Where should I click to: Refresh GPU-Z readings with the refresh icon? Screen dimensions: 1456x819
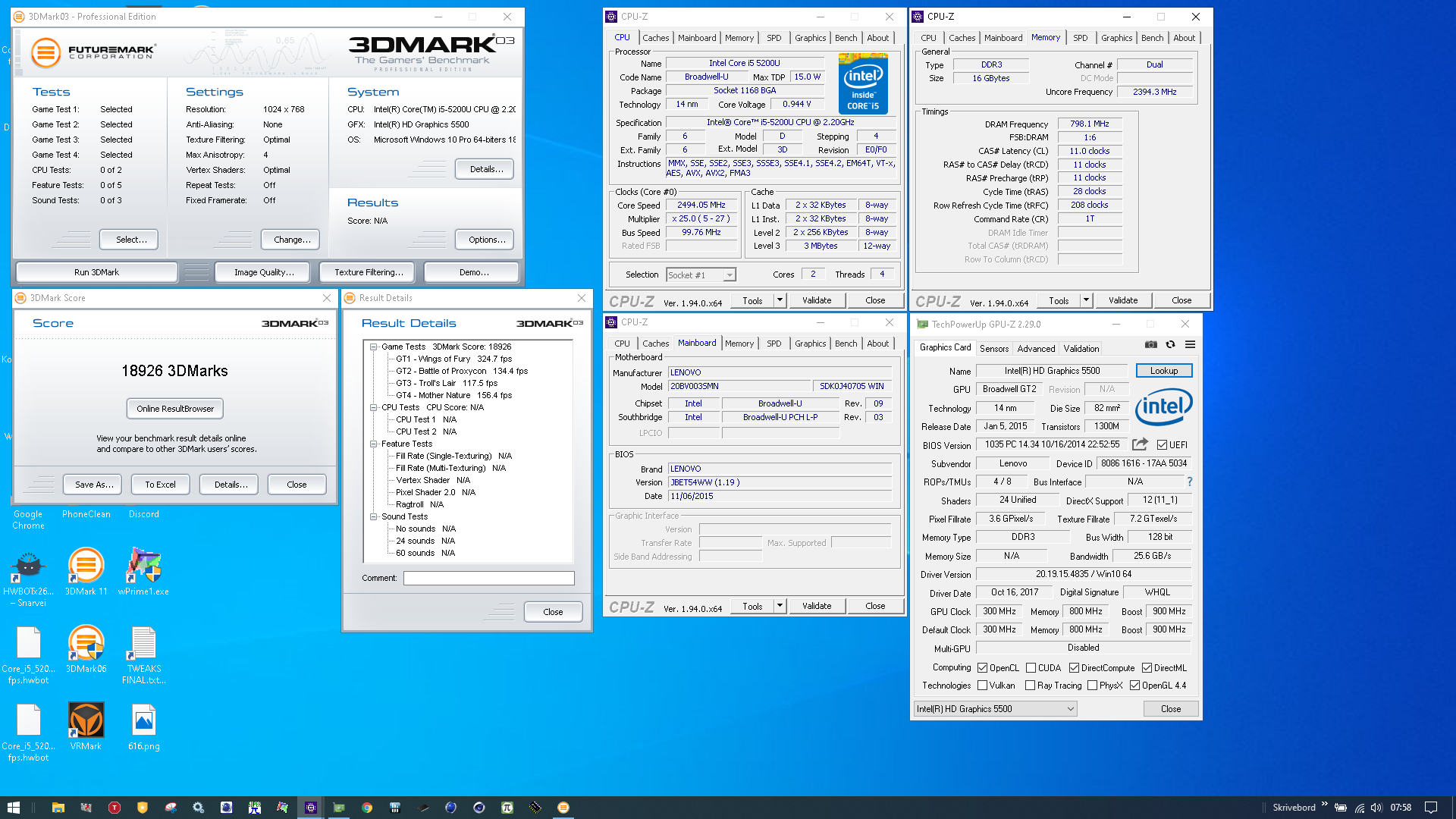click(x=1170, y=344)
